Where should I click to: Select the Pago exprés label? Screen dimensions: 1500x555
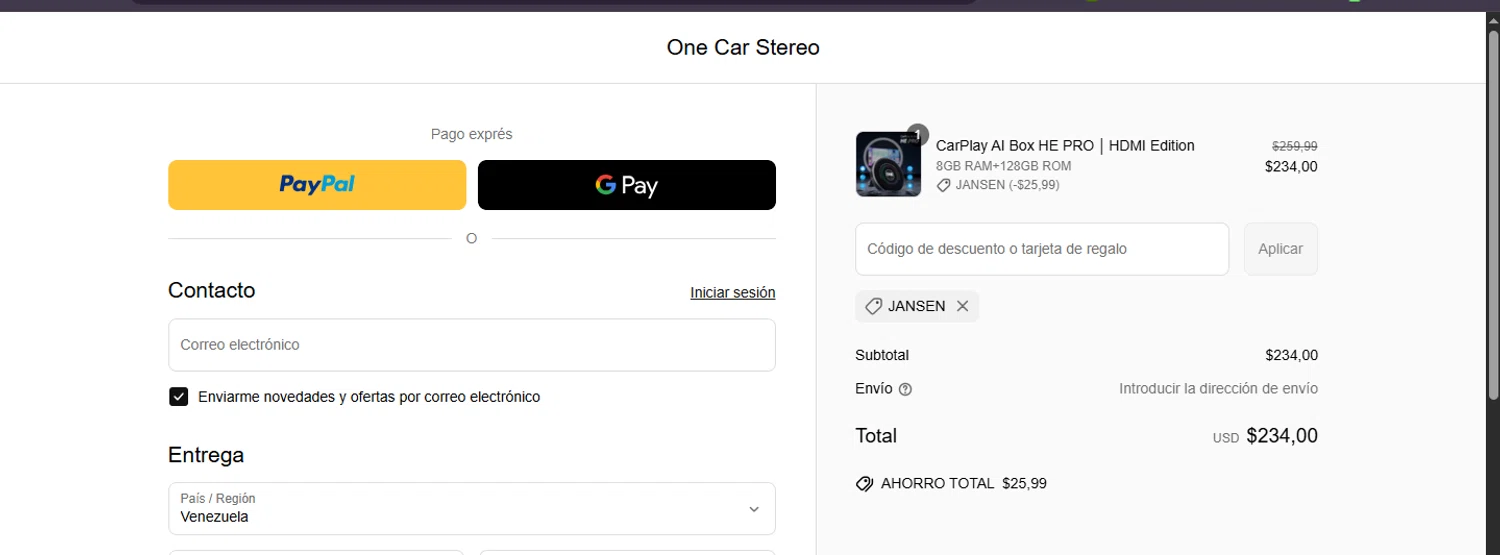(x=472, y=134)
